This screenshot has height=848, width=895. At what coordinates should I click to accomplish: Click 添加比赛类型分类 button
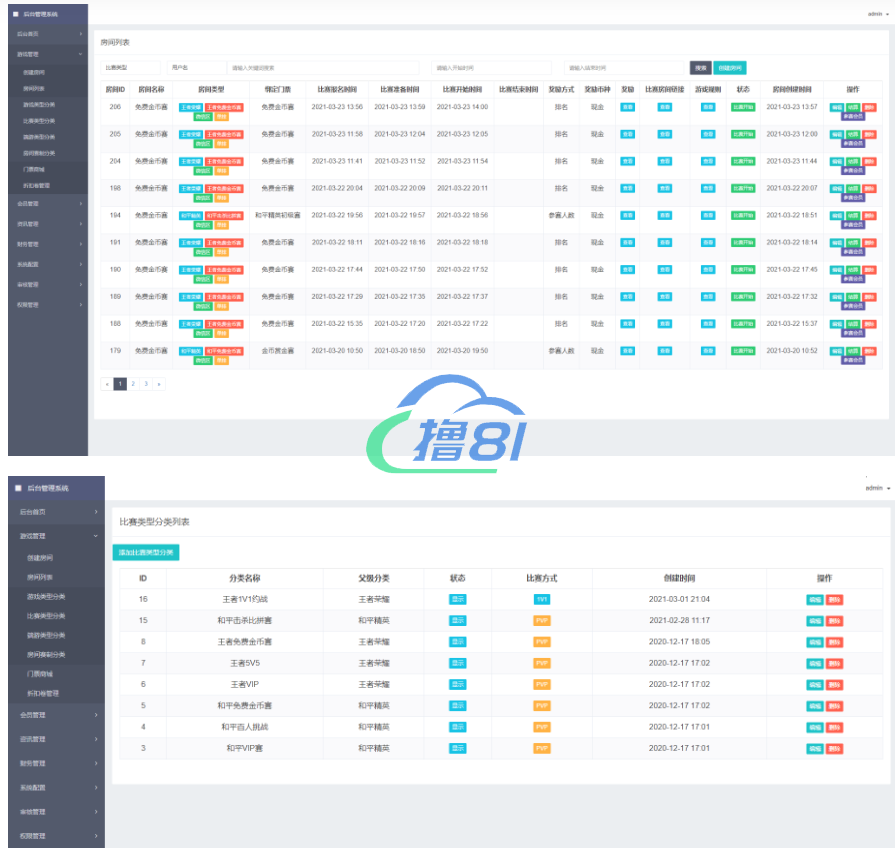pyautogui.click(x=146, y=552)
